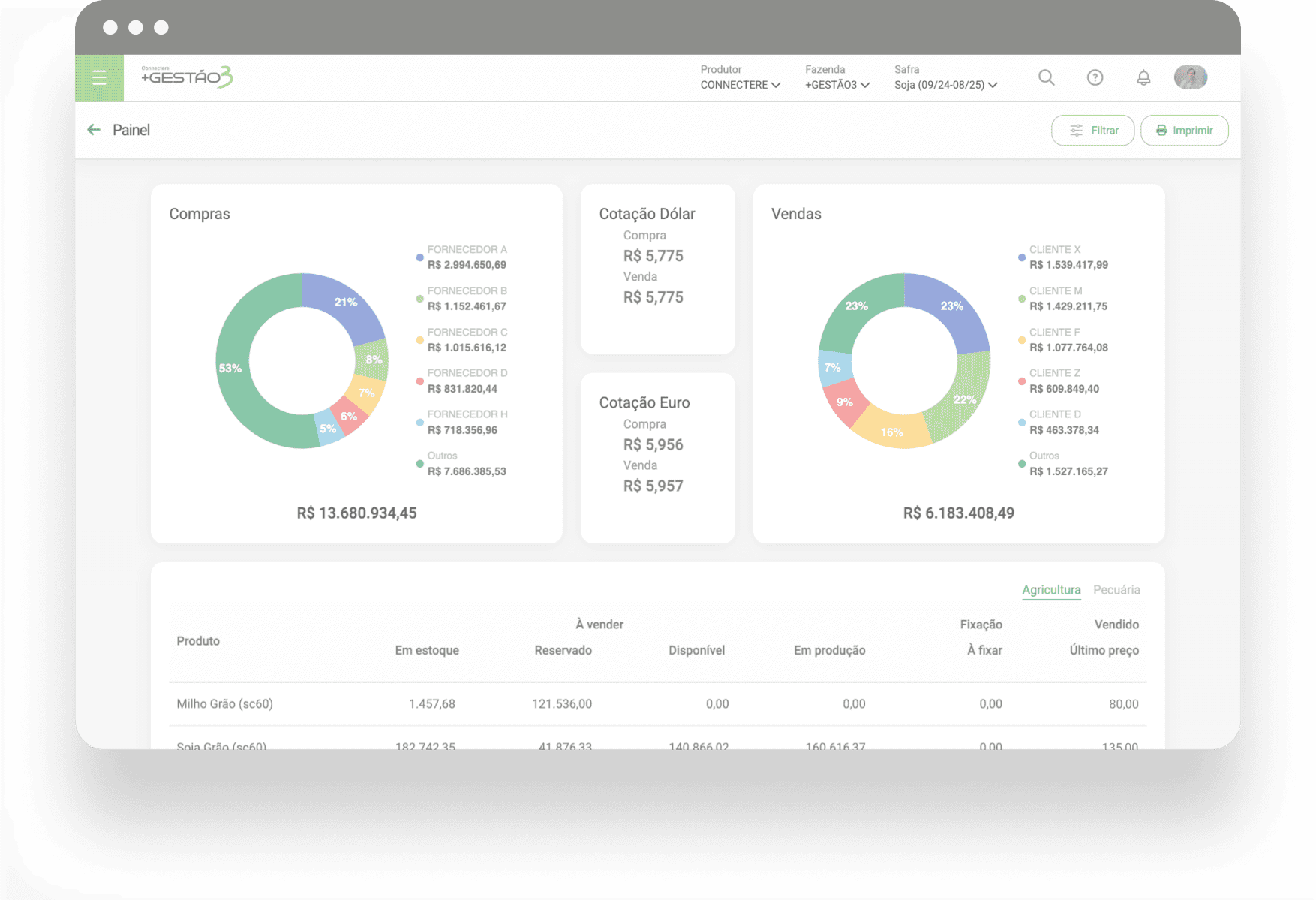The image size is (1316, 900).
Task: Click the Filtrar button
Action: pyautogui.click(x=1092, y=131)
